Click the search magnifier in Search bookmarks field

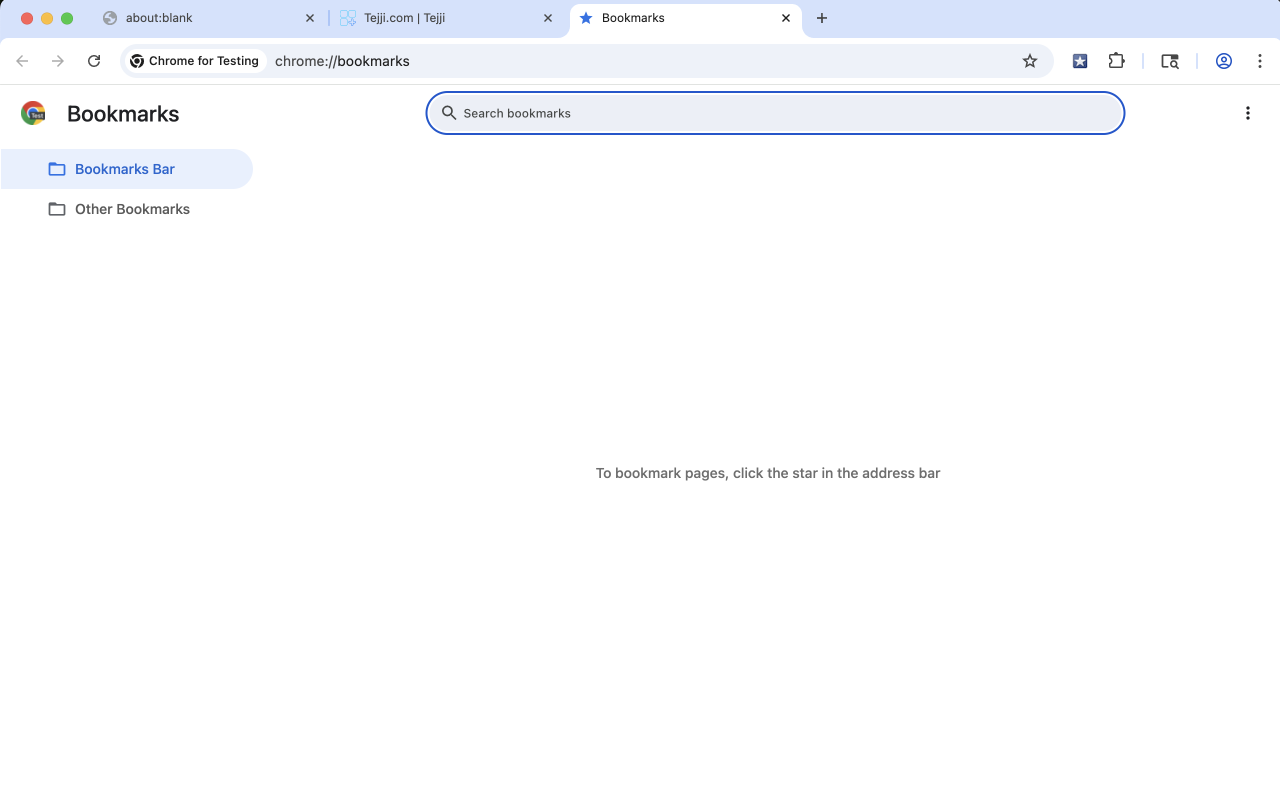tap(449, 113)
